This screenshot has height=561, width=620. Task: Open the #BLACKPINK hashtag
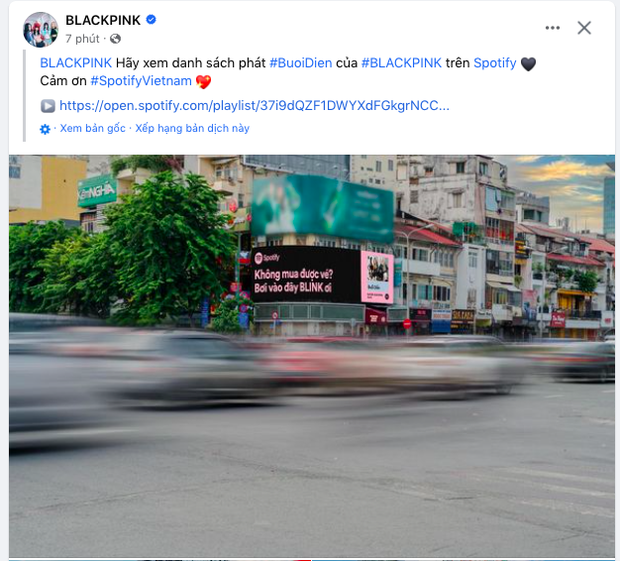point(401,63)
